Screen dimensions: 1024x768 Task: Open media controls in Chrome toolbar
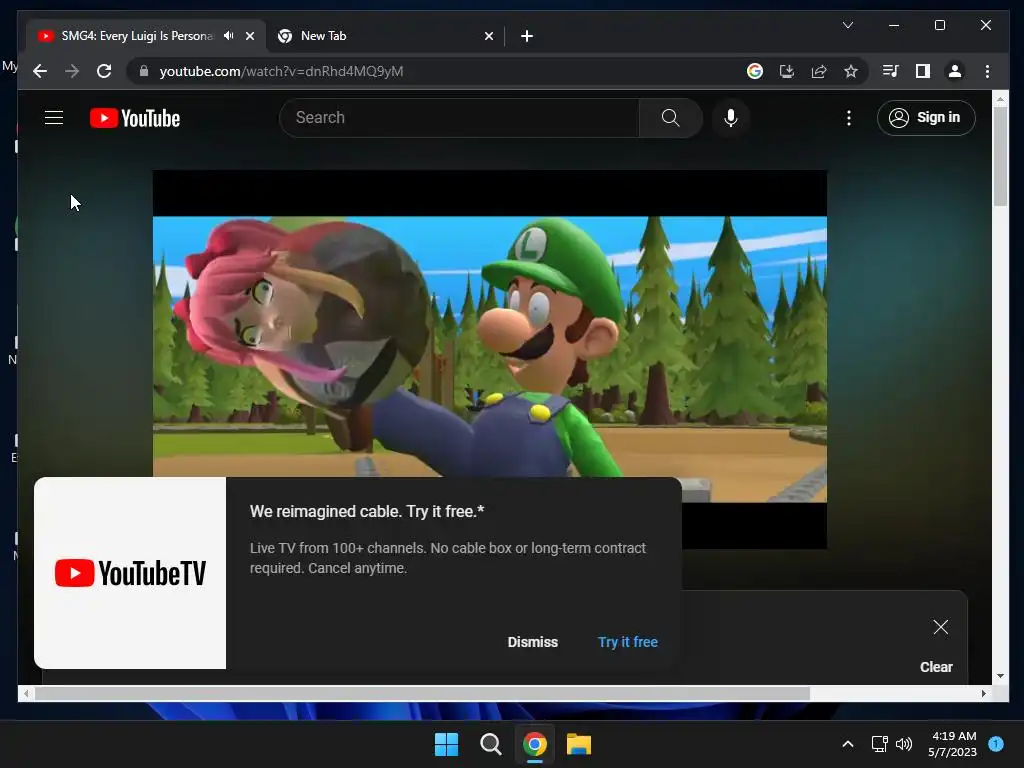click(x=890, y=71)
